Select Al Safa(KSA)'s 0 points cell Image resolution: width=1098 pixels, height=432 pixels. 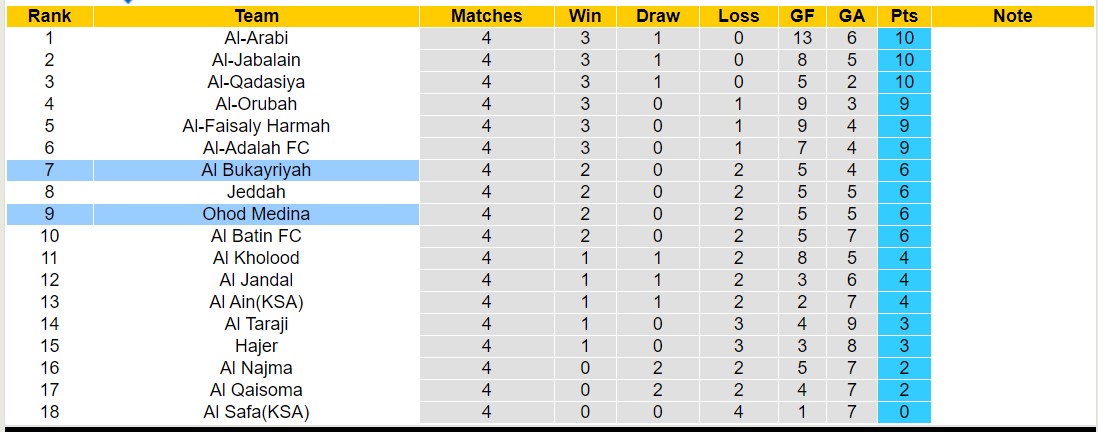[x=904, y=412]
